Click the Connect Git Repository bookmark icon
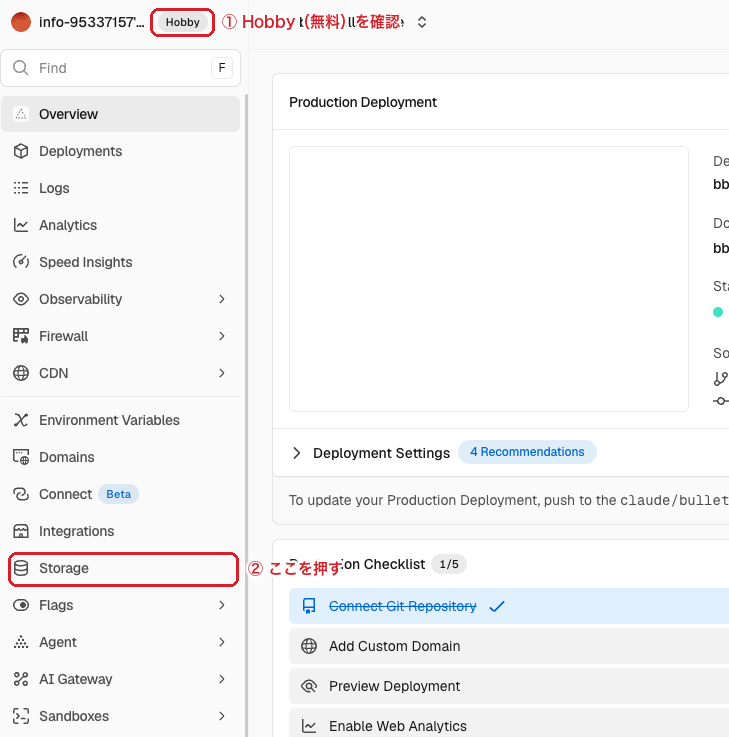The width and height of the screenshot is (729, 737). 309,606
